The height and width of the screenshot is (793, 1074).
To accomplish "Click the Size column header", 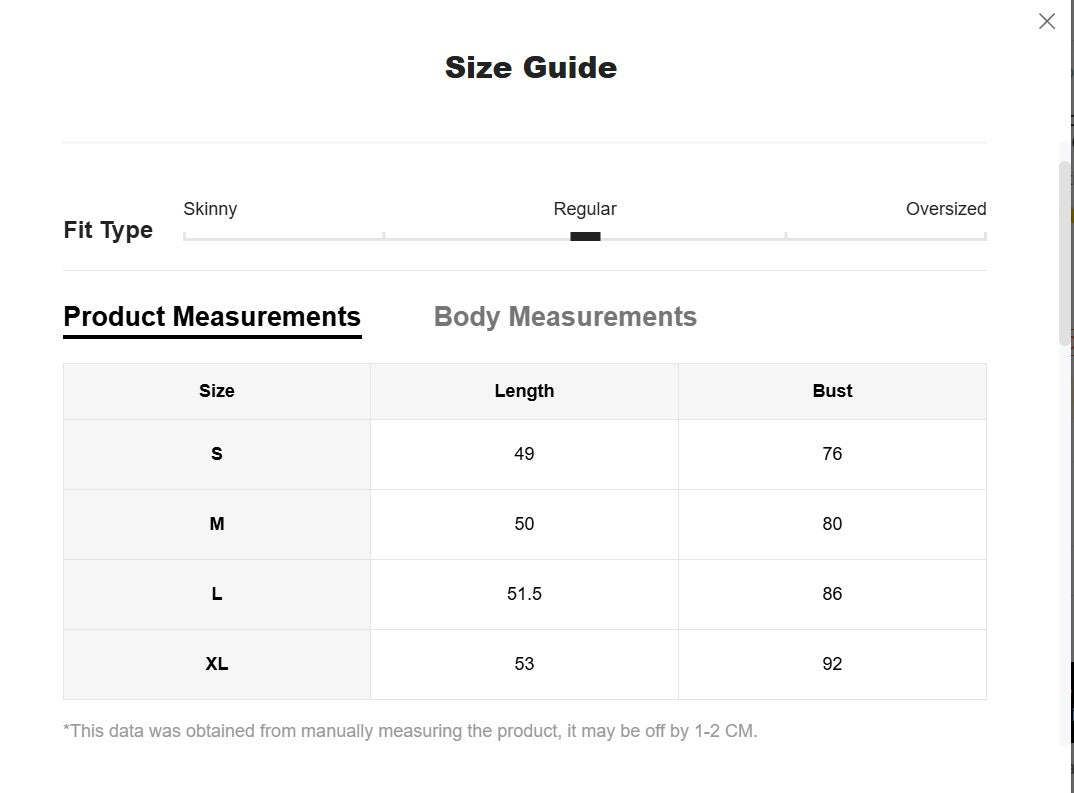I will [216, 391].
